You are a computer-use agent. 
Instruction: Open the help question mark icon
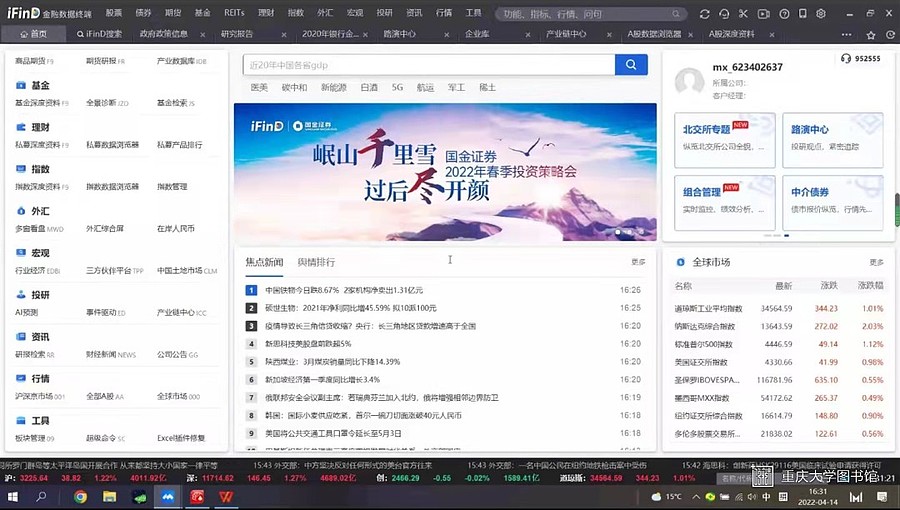[x=784, y=14]
